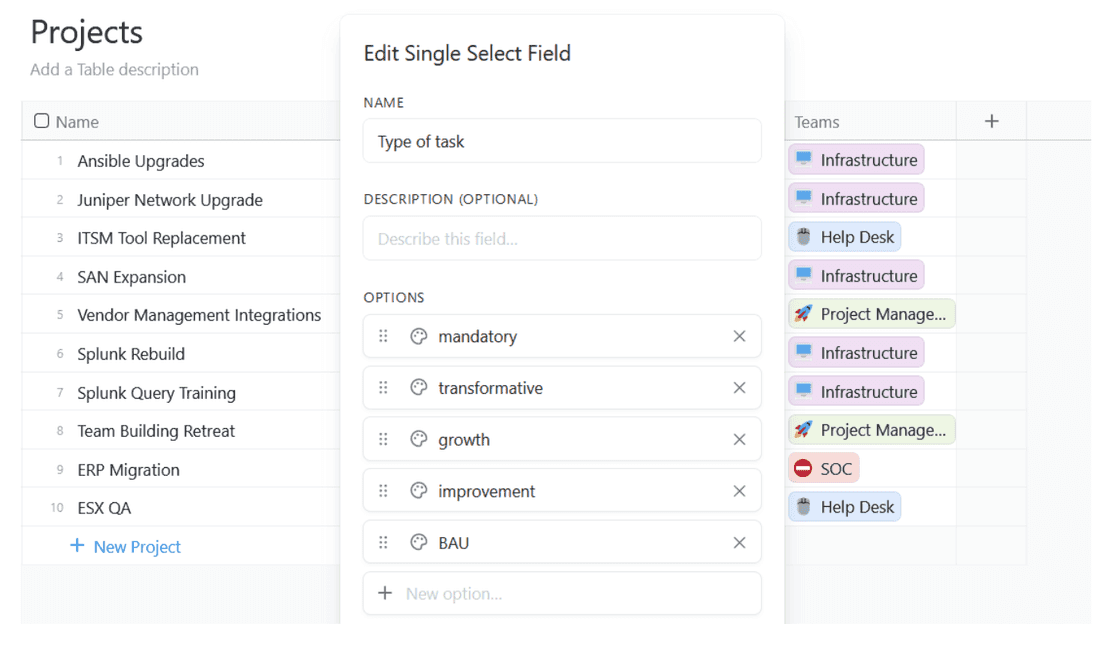Open the color palette for the "growth" option

pos(418,439)
